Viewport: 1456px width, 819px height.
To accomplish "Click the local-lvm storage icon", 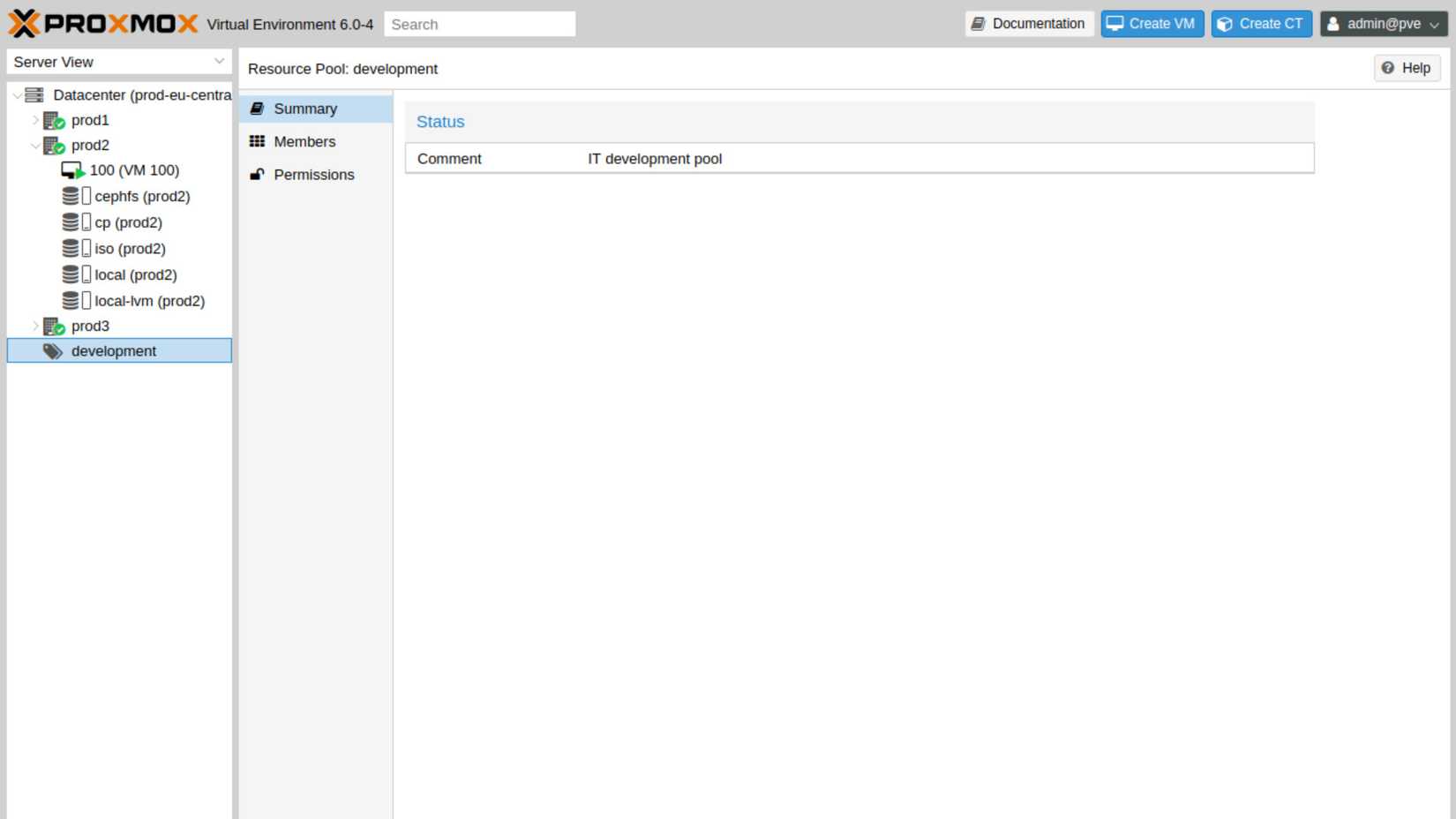I will 76,301.
